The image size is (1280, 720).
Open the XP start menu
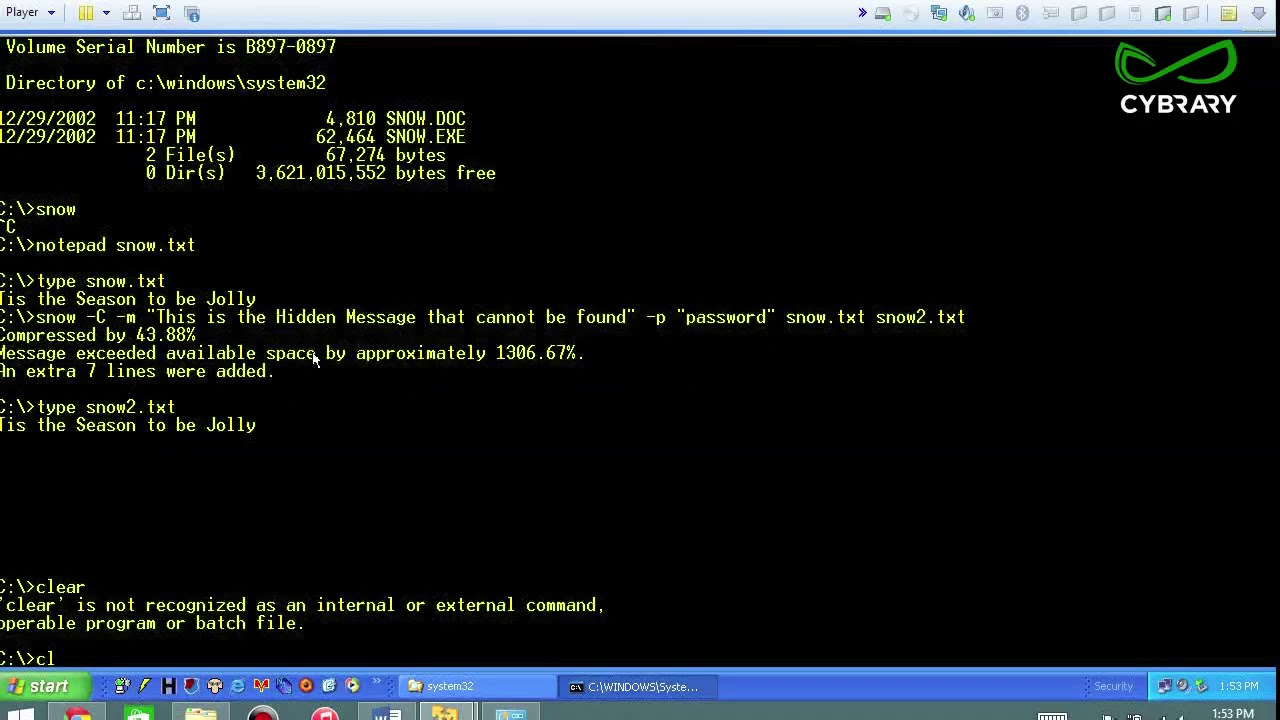(45, 686)
